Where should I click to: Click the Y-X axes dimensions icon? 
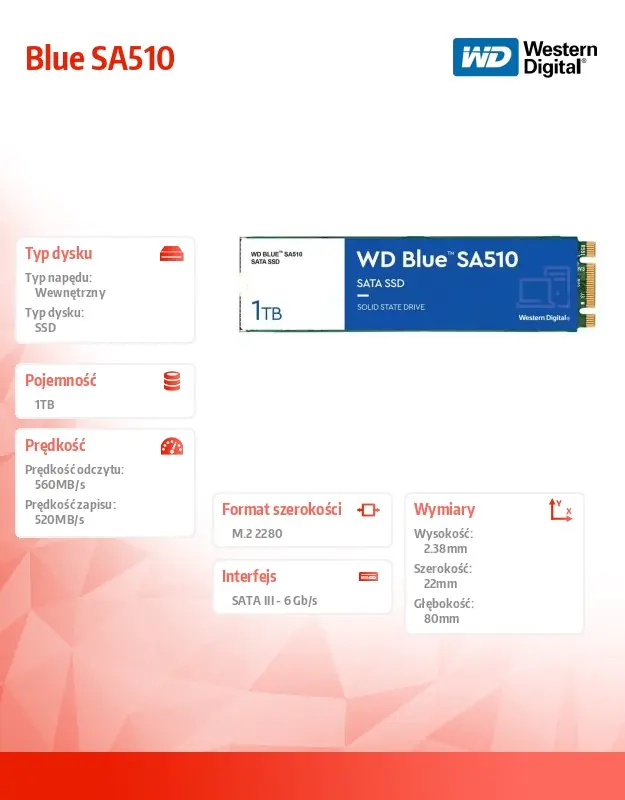click(x=560, y=510)
